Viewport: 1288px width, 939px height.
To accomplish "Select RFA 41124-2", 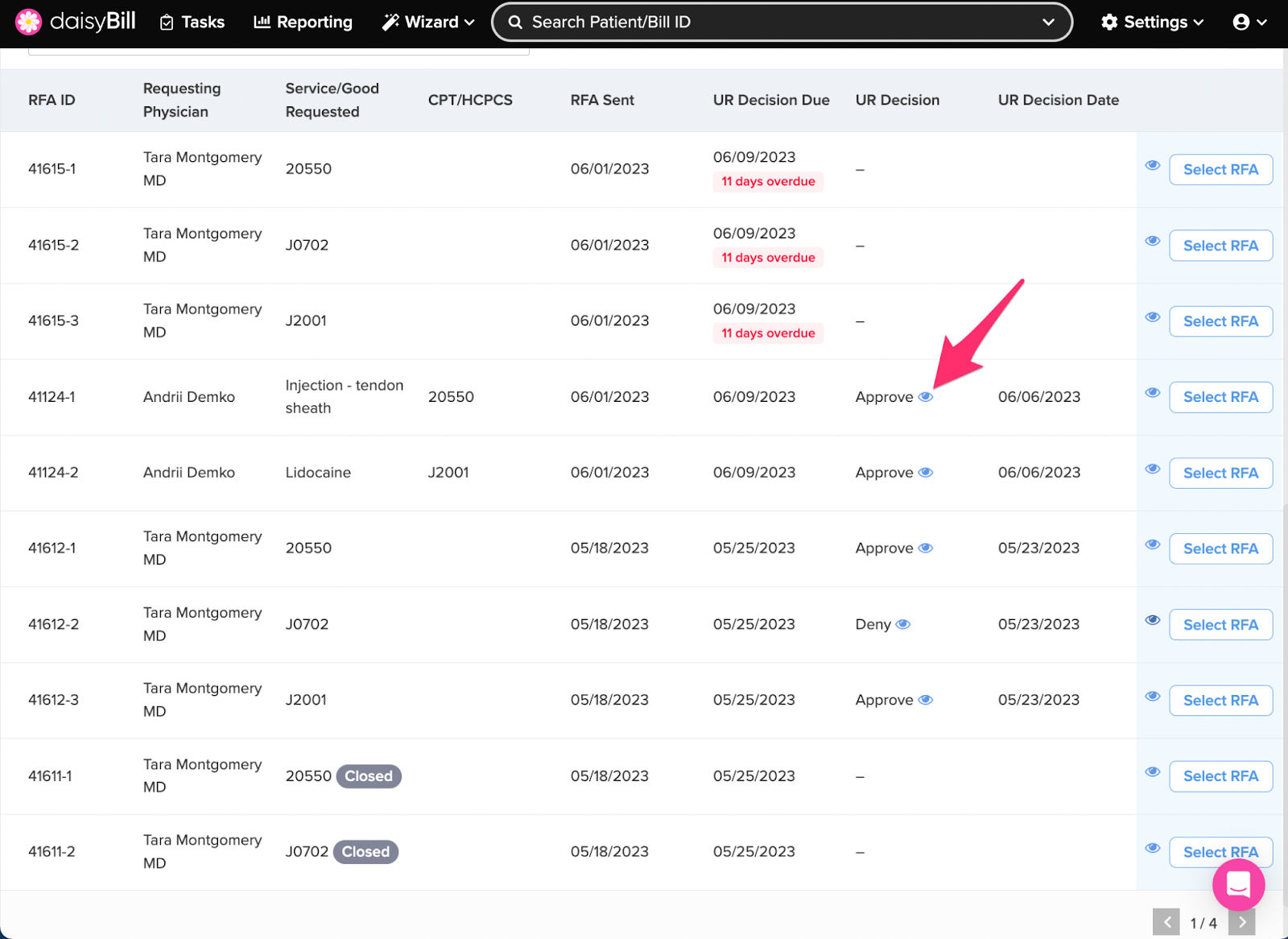I will coord(1220,474).
